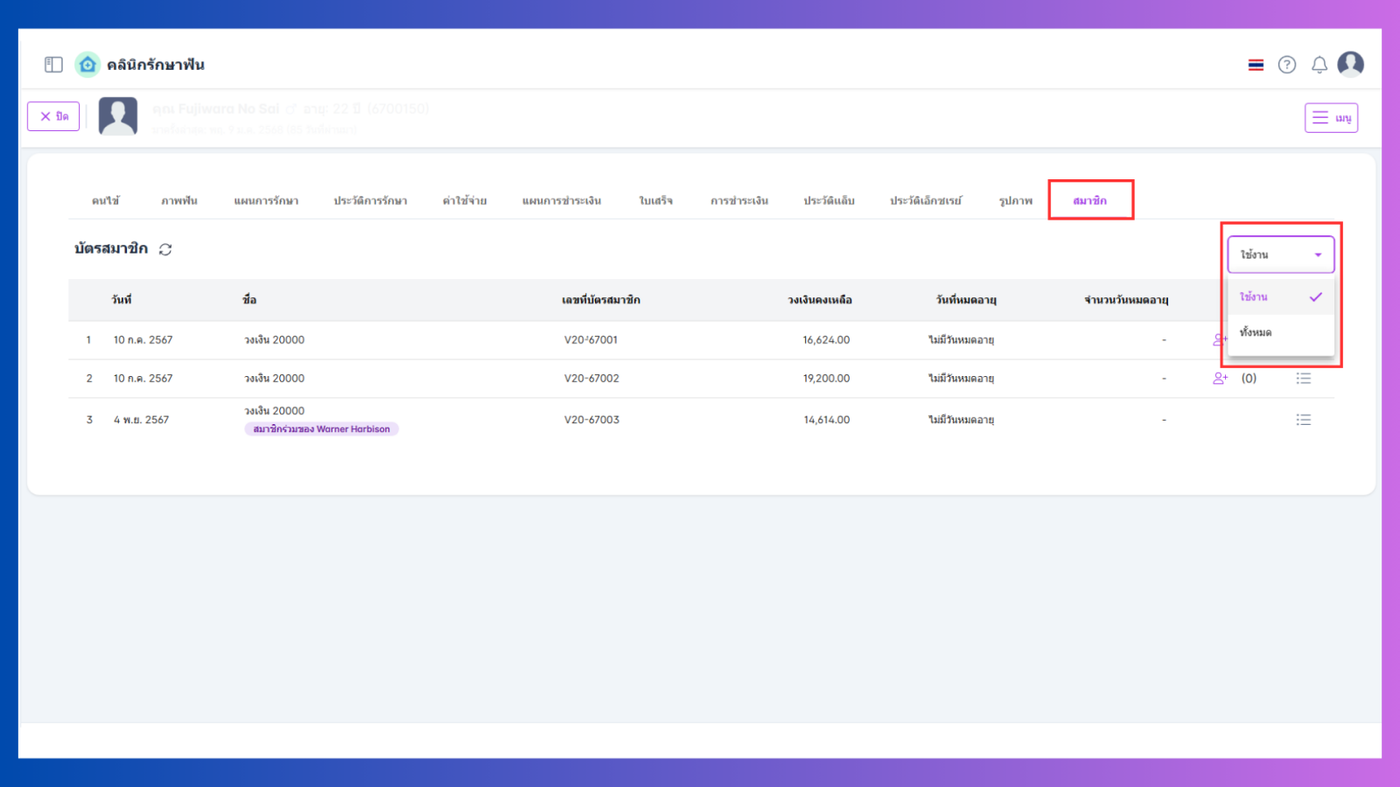The width and height of the screenshot is (1400, 787).
Task: Click the clinic home logo icon
Action: click(88, 64)
